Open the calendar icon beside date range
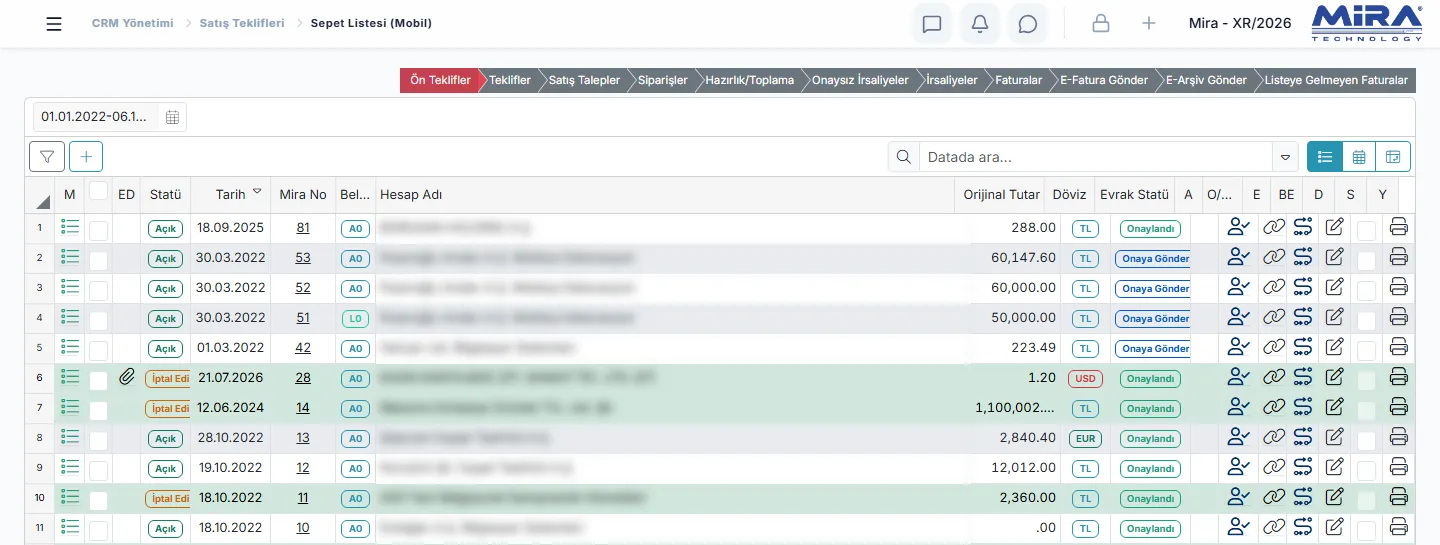 (173, 117)
